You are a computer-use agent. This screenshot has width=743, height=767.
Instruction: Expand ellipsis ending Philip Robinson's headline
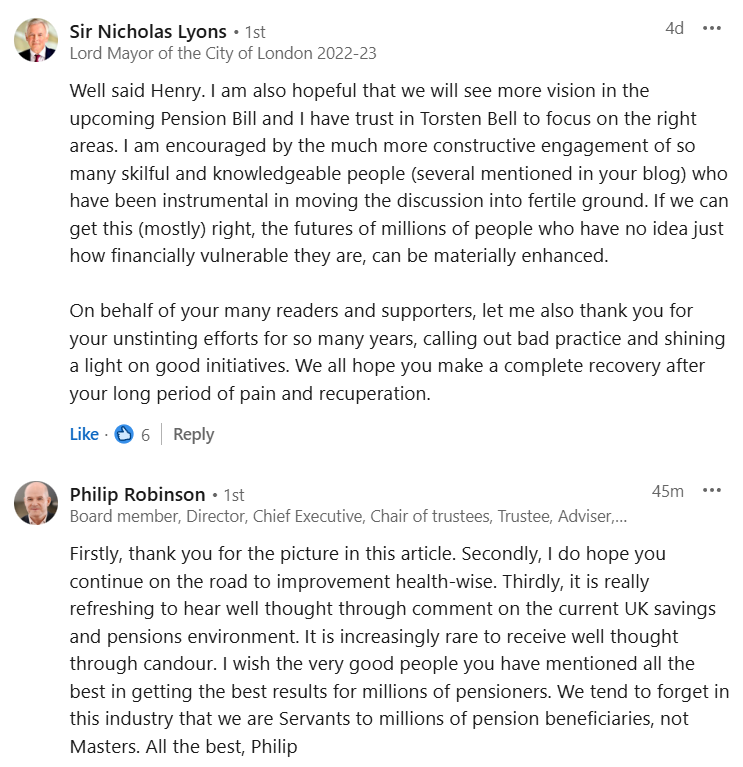pyautogui.click(x=621, y=517)
